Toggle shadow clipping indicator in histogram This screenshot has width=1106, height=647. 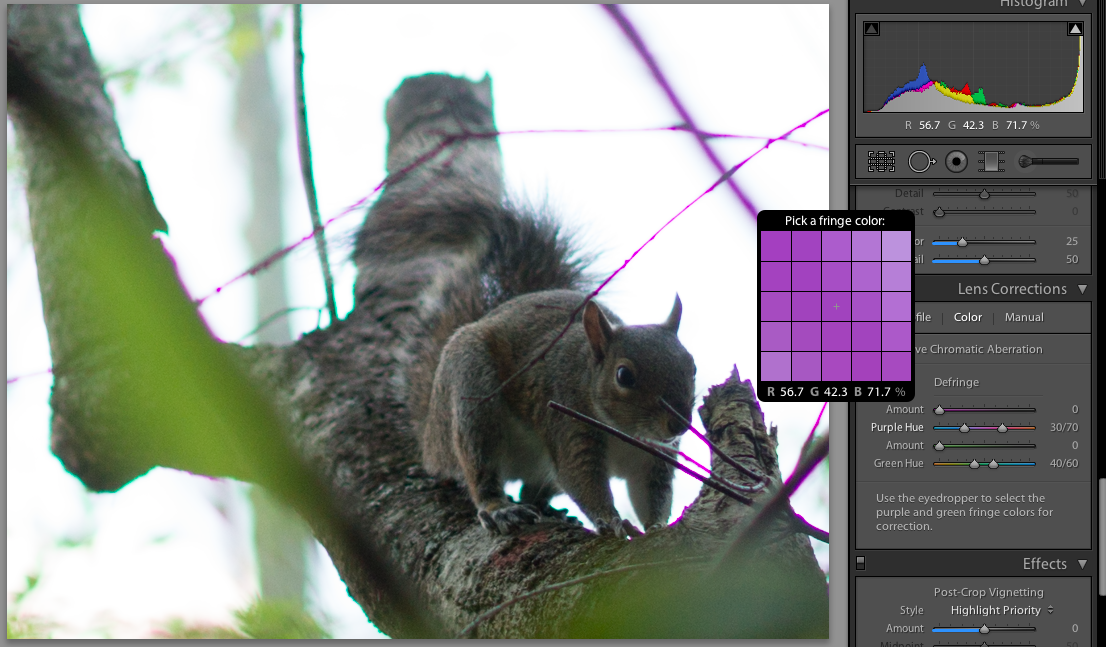(871, 29)
